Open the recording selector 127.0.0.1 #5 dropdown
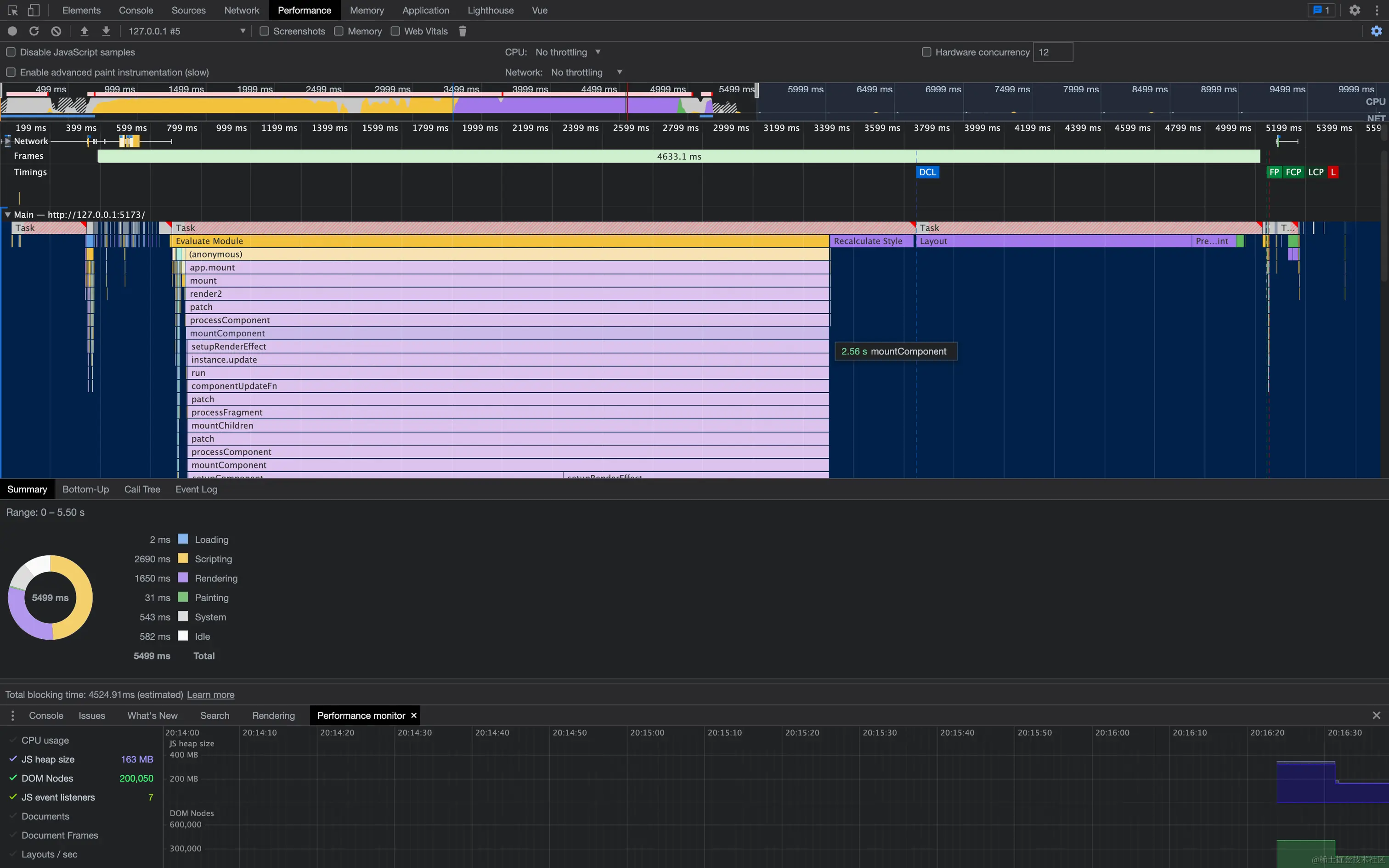 pos(187,31)
